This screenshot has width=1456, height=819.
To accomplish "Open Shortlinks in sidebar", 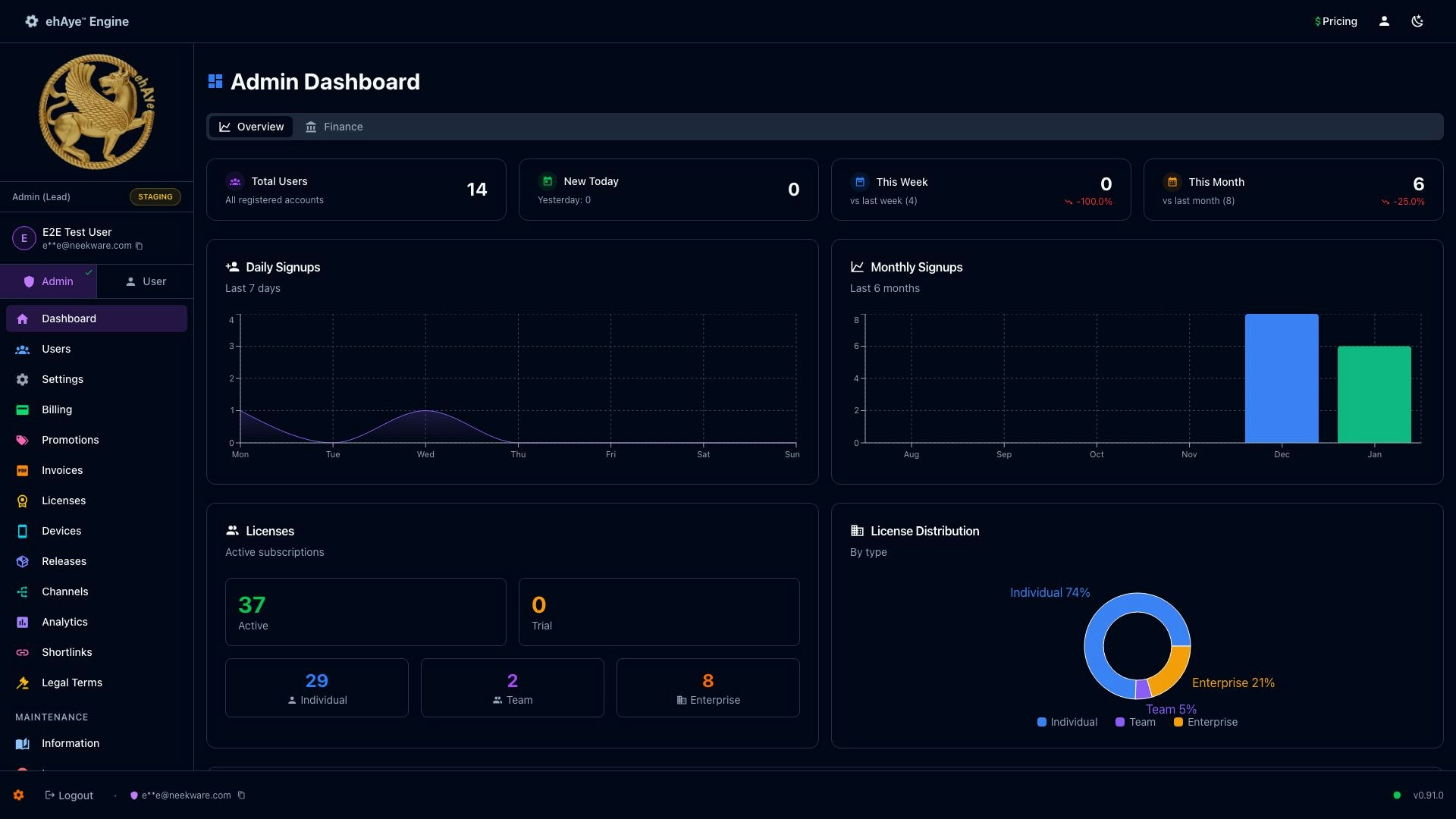I will click(67, 652).
